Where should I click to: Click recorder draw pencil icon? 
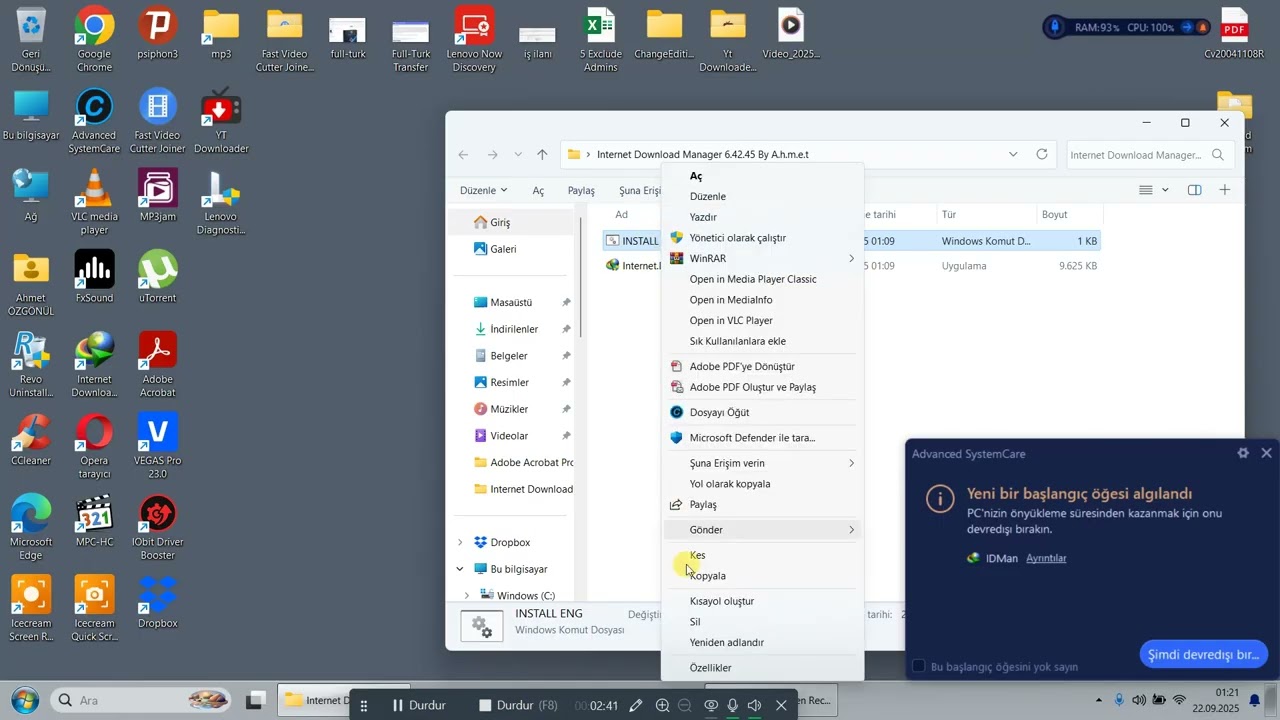point(636,705)
